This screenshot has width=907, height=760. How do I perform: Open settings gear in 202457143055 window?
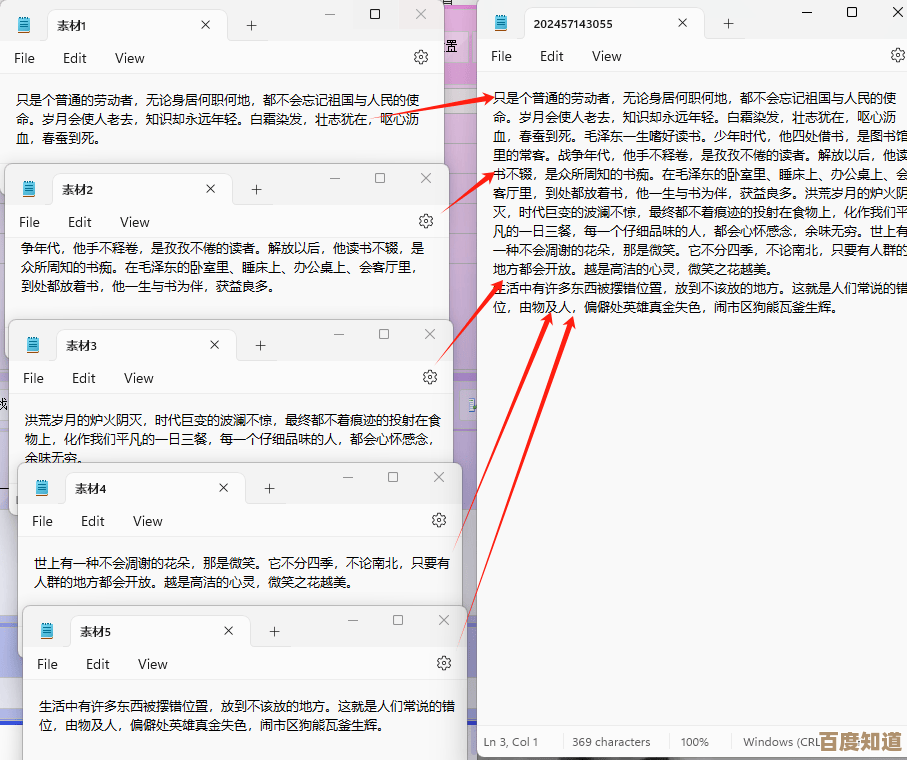[897, 56]
